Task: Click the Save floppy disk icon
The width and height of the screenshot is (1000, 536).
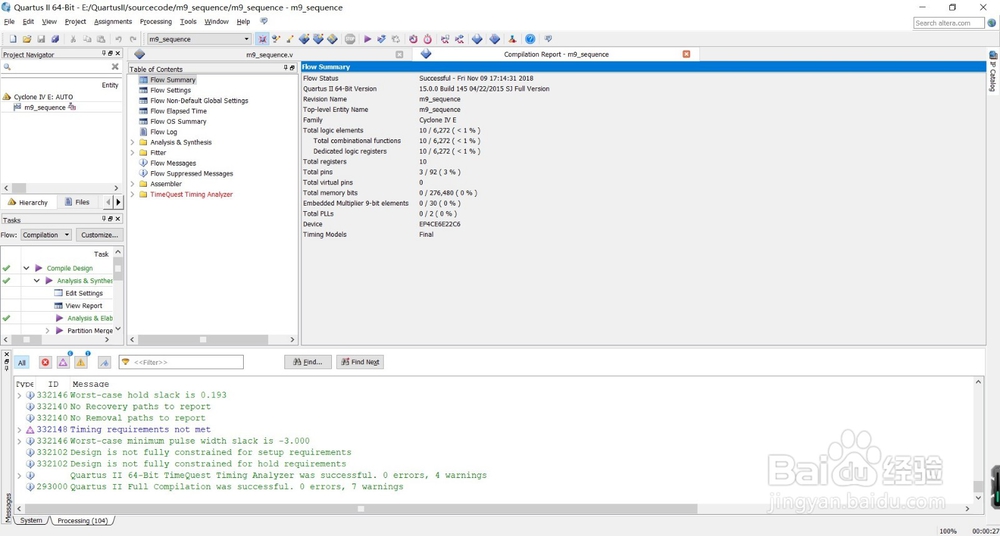Action: coord(41,39)
